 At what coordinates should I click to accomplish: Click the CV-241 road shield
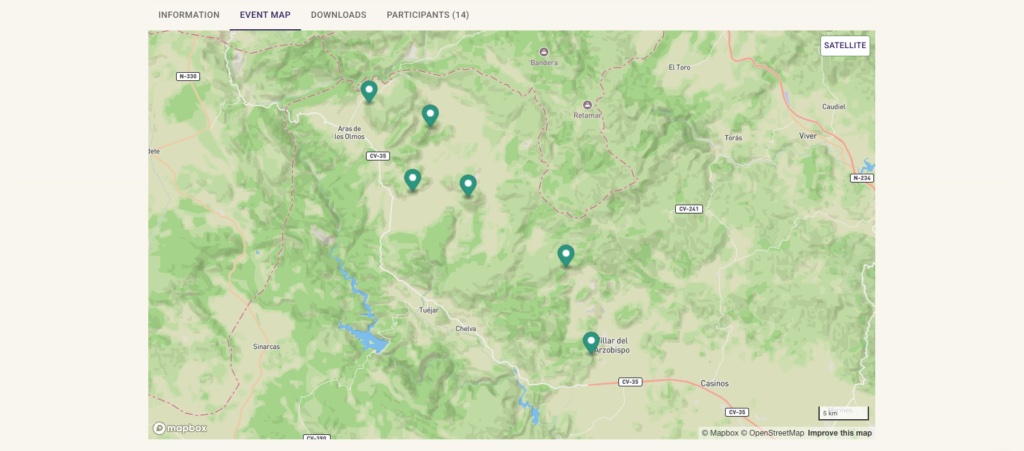click(x=689, y=209)
